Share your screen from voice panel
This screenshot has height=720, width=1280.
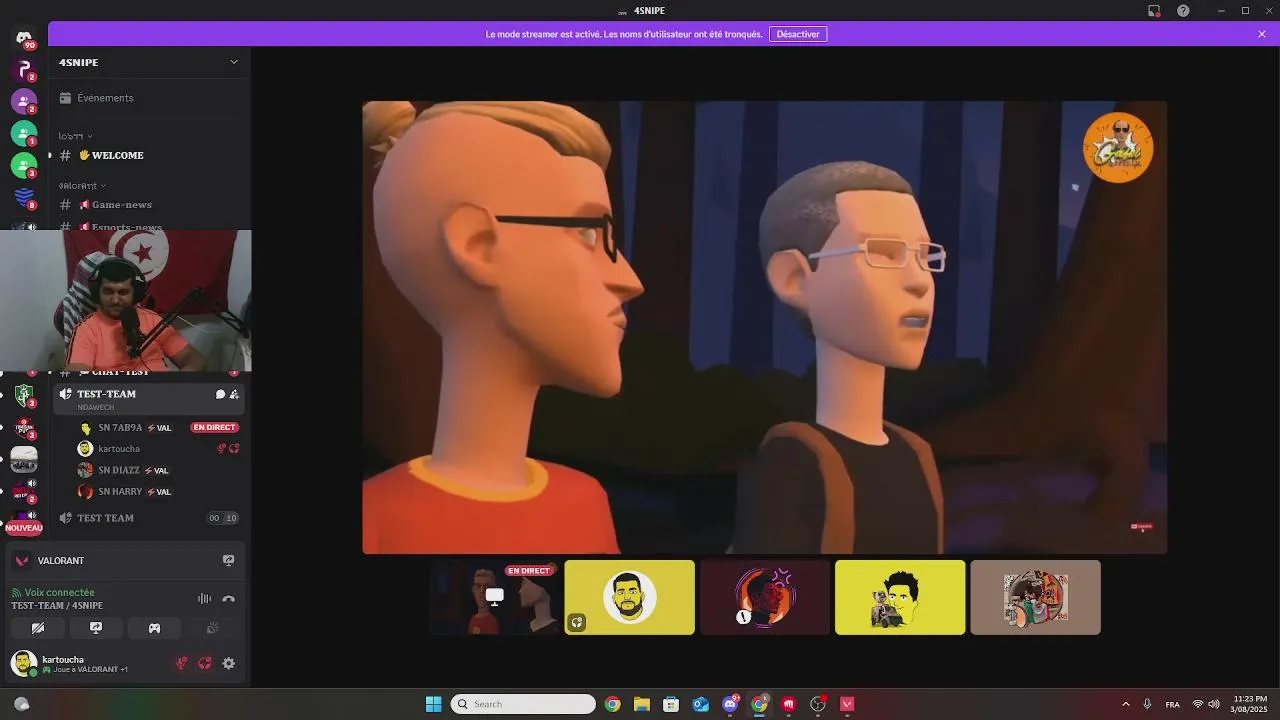[96, 628]
